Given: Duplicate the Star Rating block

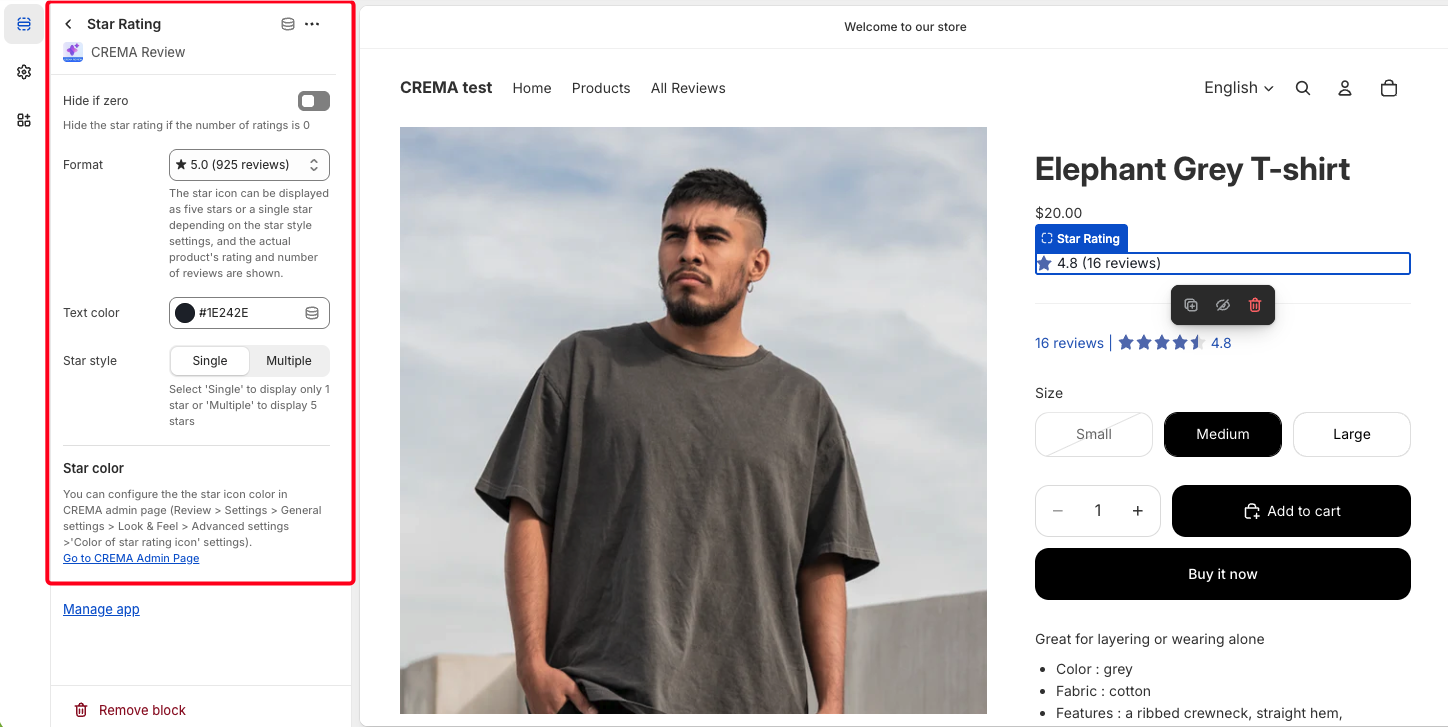Looking at the screenshot, I should (x=1191, y=305).
